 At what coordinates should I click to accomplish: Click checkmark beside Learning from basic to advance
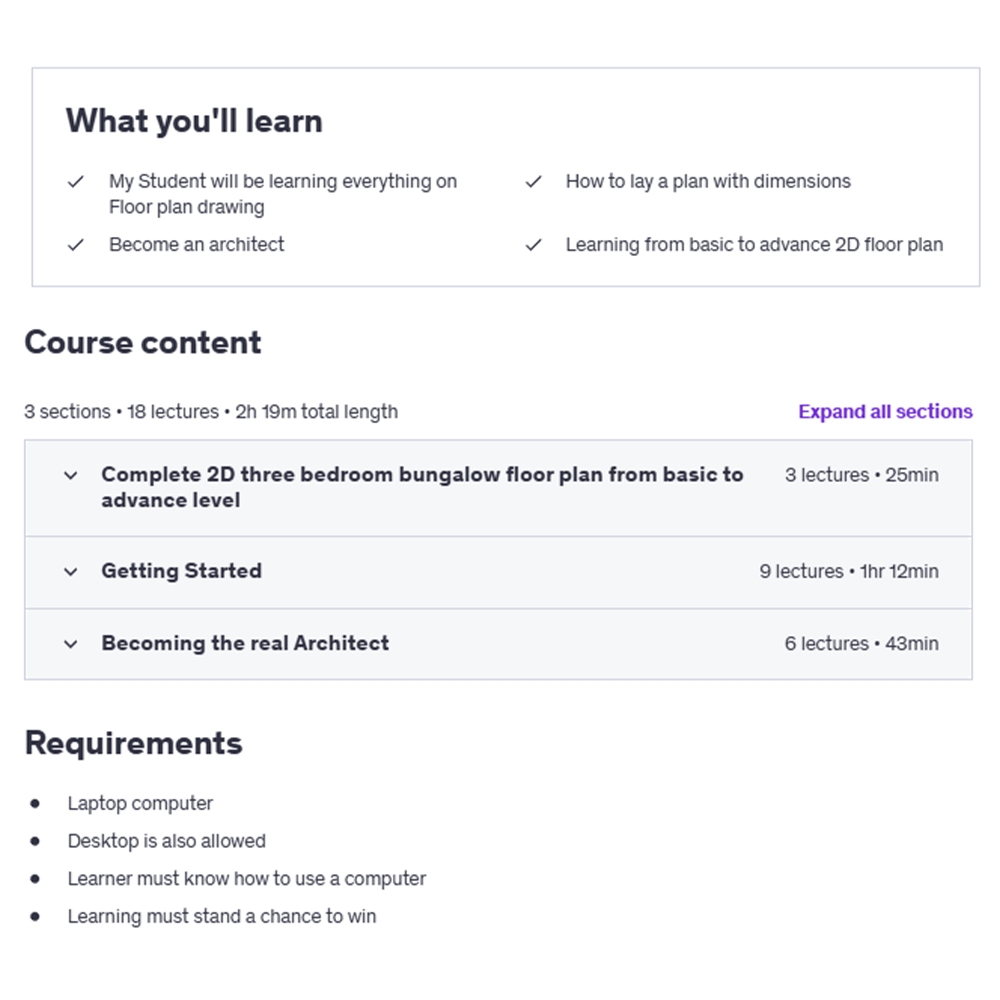(x=533, y=245)
